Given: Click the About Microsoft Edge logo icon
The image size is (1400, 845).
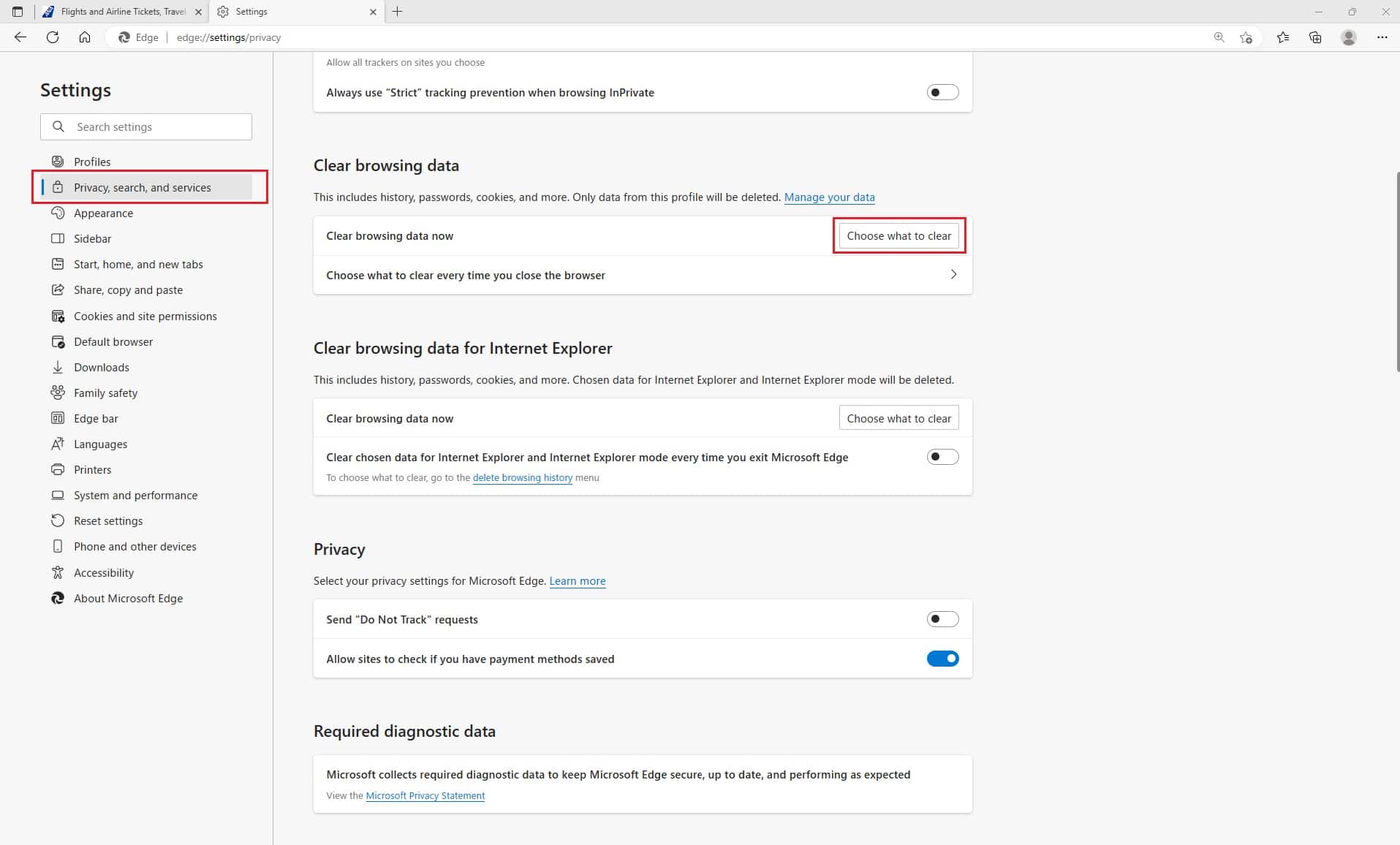Looking at the screenshot, I should coord(58,598).
